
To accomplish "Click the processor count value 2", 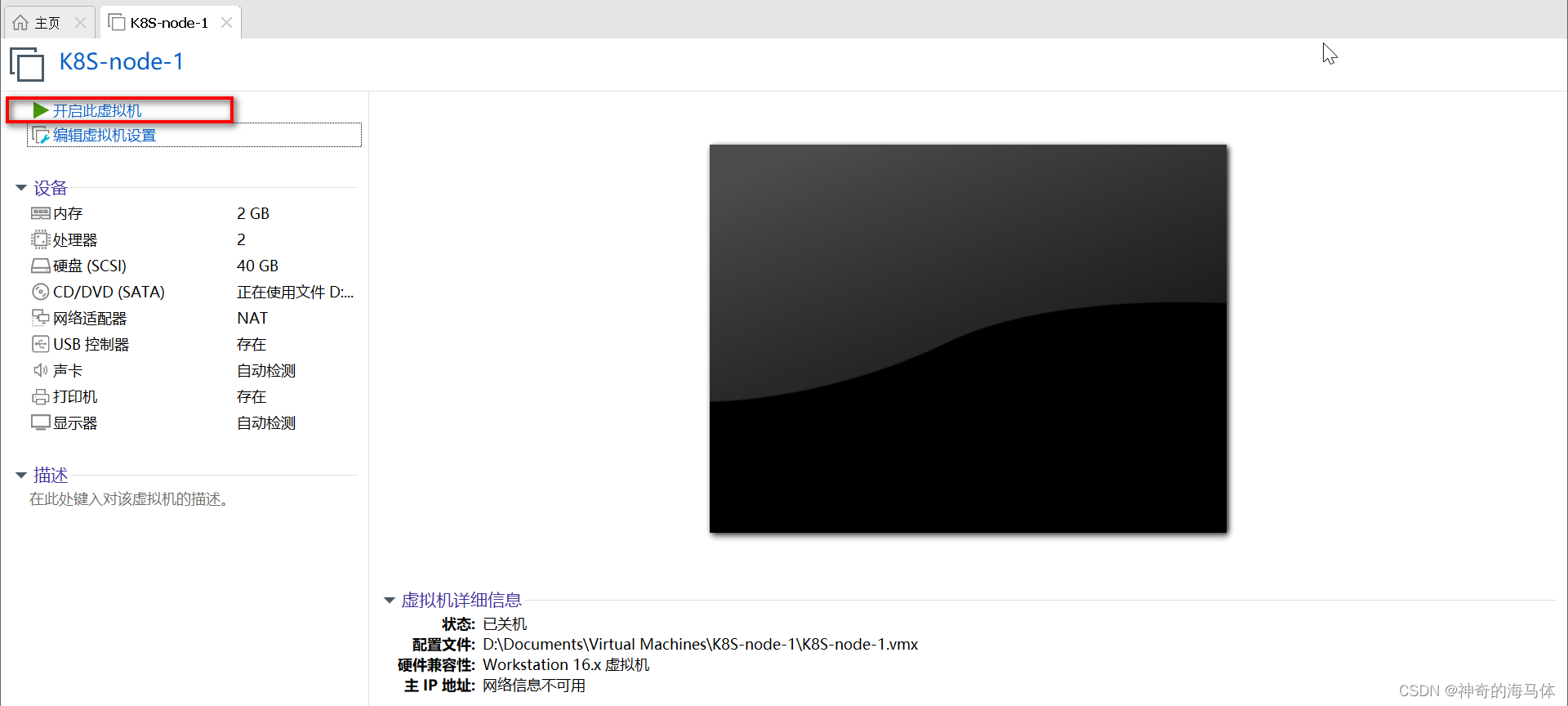I will pos(241,239).
